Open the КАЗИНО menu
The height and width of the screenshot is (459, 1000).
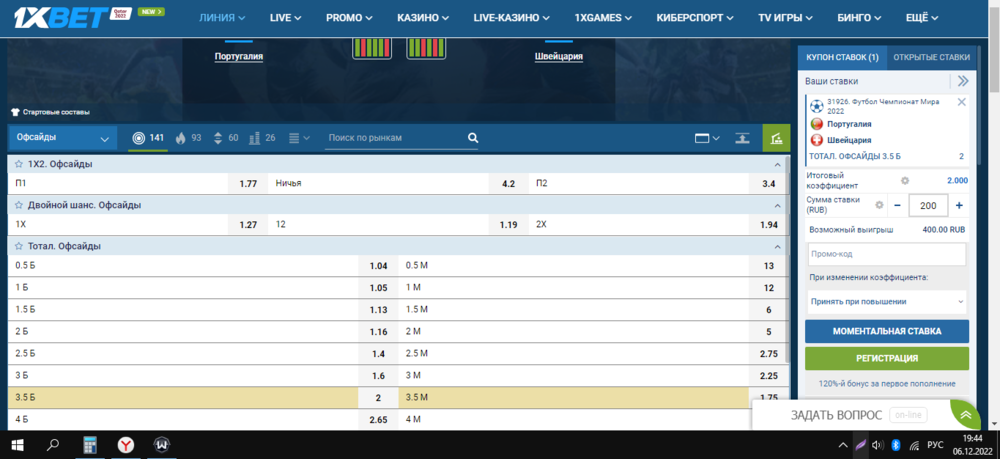click(x=423, y=18)
